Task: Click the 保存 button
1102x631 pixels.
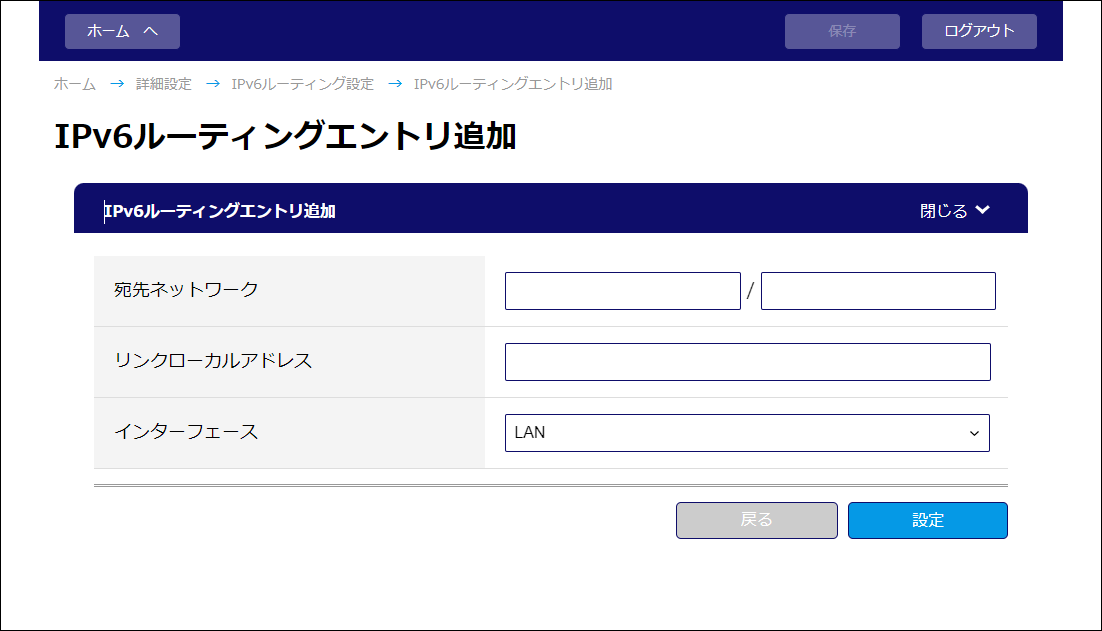Action: pyautogui.click(x=842, y=31)
